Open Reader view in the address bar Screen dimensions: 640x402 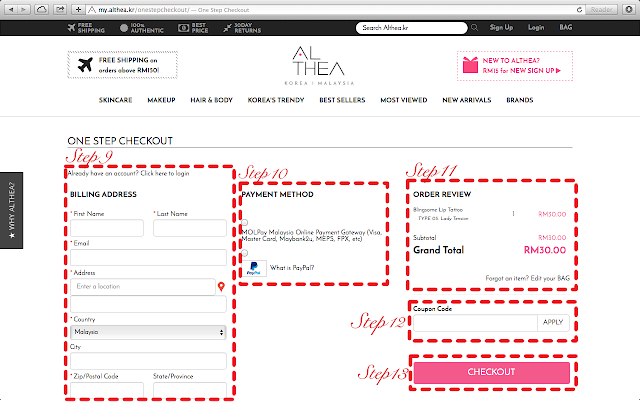(601, 9)
